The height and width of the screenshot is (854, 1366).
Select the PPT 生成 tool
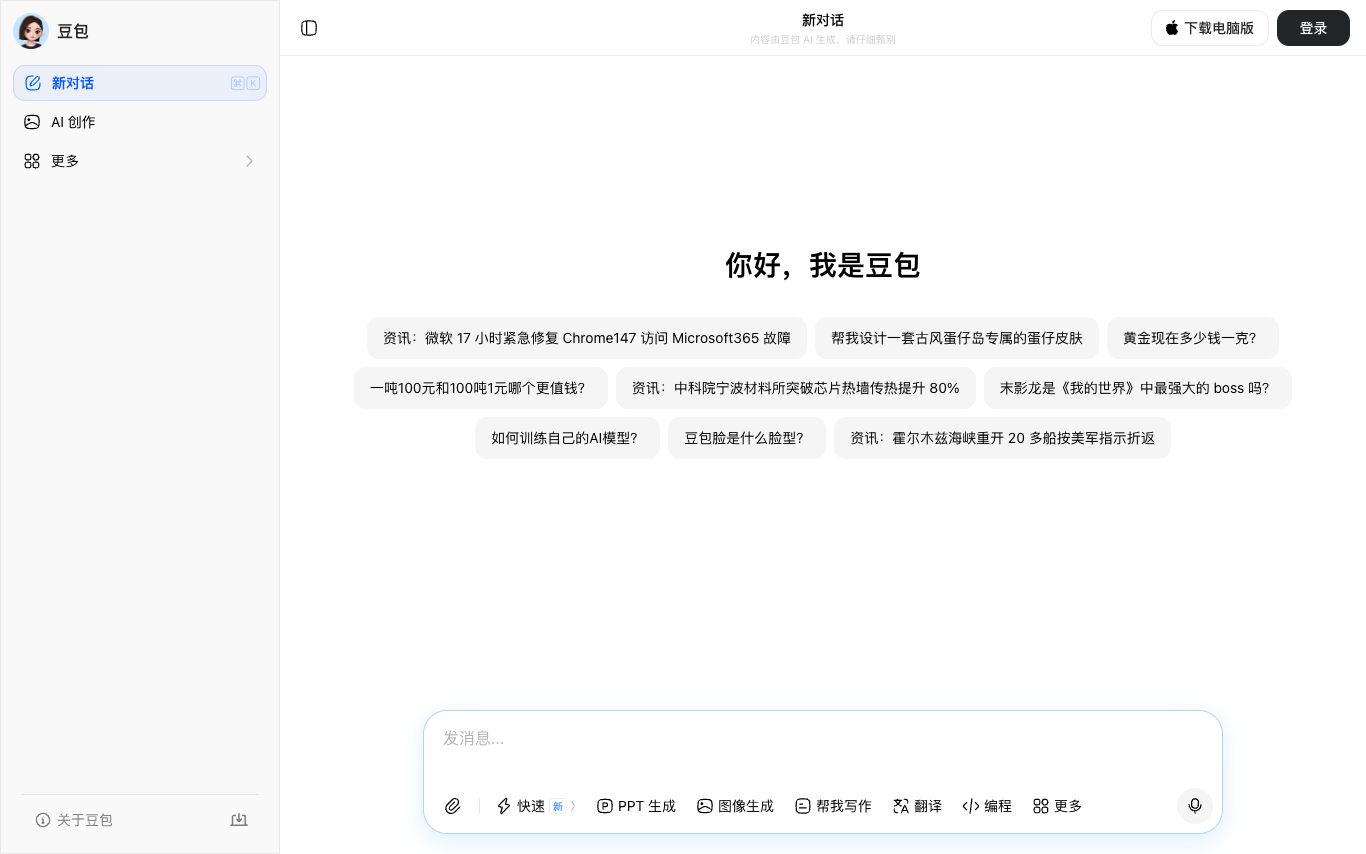click(x=636, y=806)
